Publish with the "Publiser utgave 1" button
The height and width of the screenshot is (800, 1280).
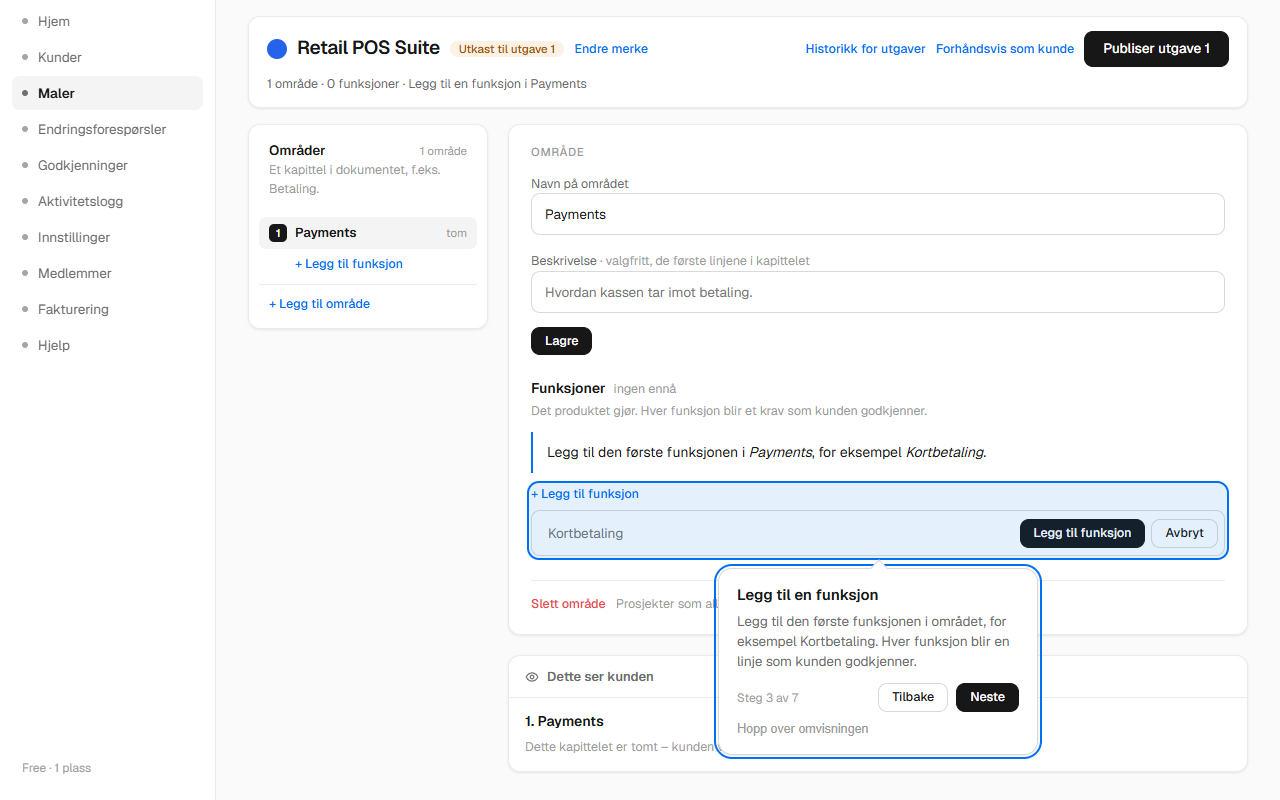(1156, 49)
